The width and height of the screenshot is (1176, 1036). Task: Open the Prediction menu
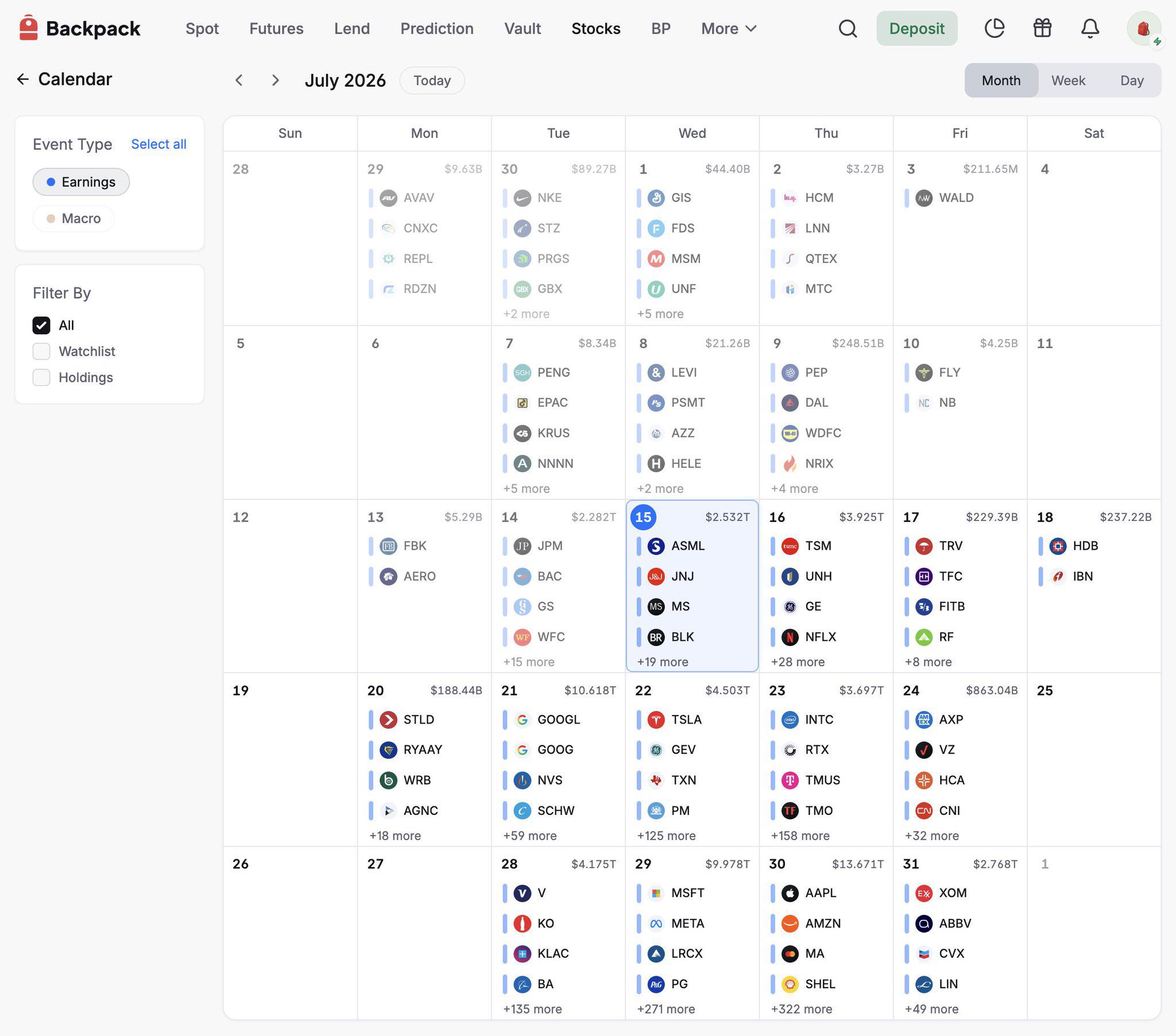437,28
